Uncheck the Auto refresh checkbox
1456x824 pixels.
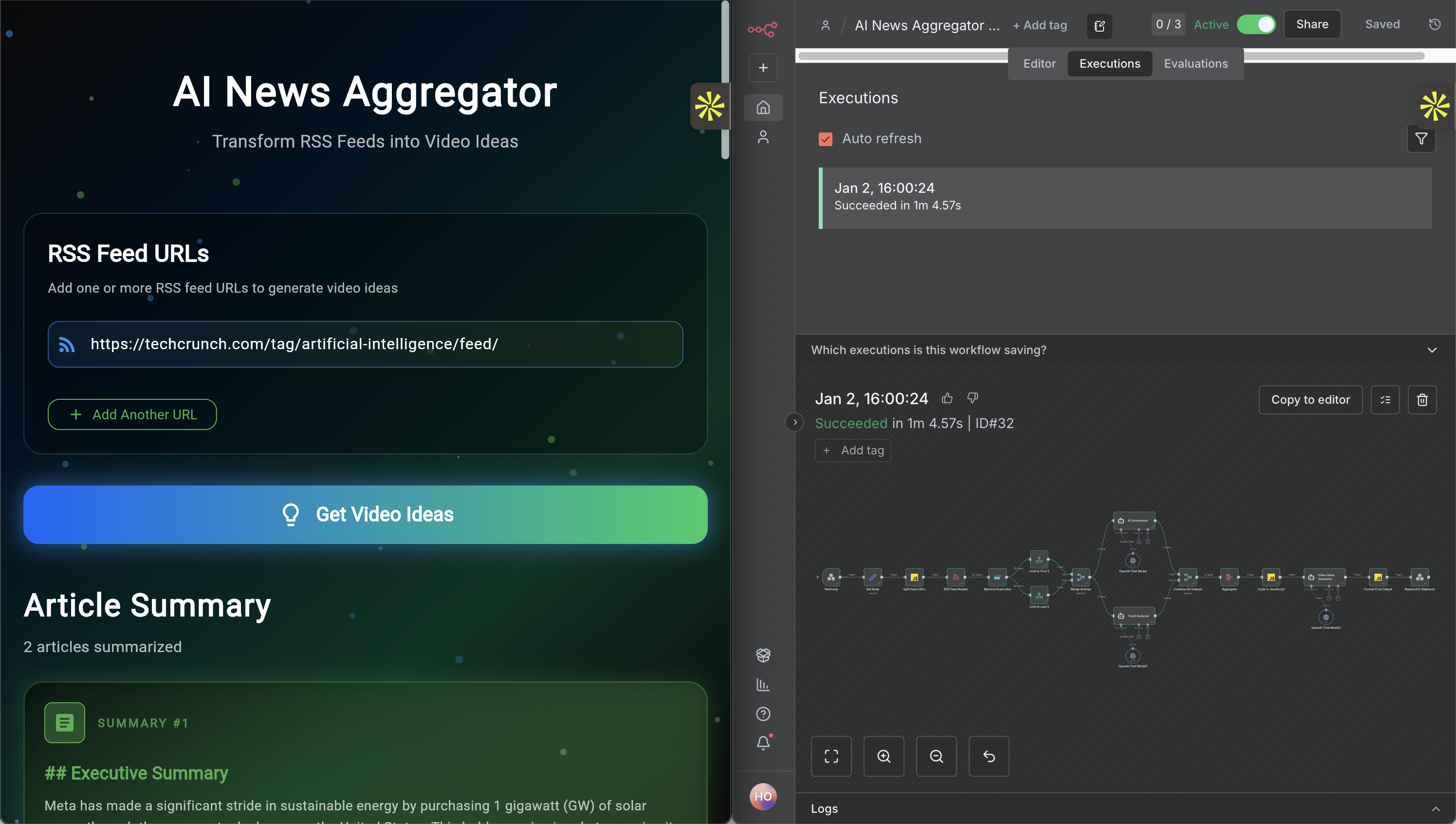point(825,139)
